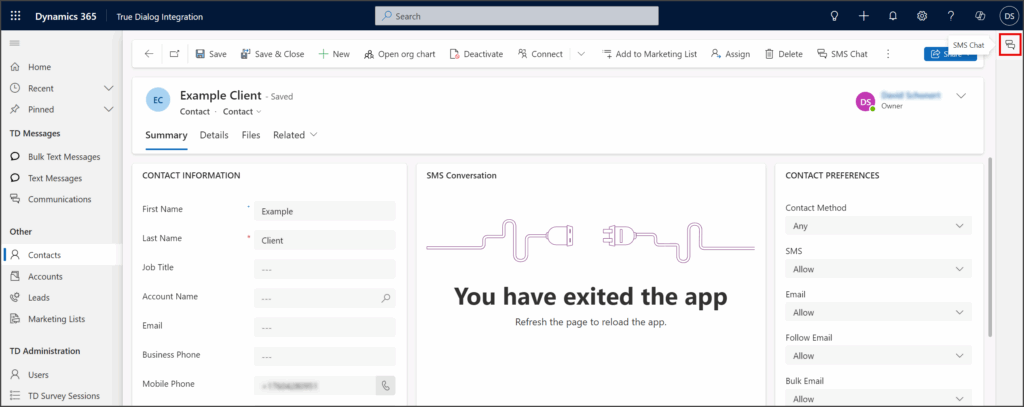This screenshot has width=1024, height=407.
Task: Open the Email preference dropdown
Action: [x=878, y=312]
